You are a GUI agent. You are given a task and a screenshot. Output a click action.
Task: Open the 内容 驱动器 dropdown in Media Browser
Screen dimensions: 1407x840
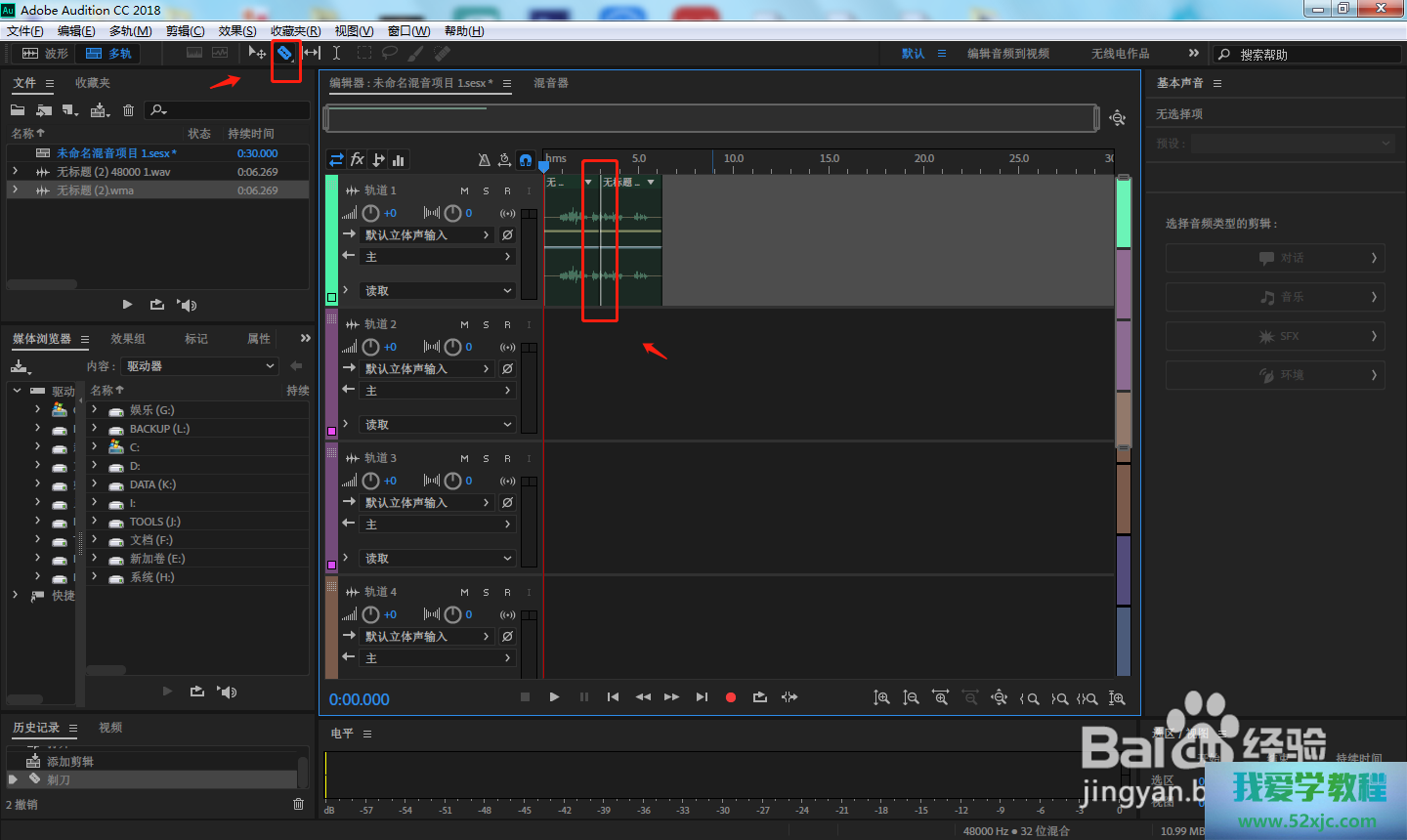pos(200,366)
